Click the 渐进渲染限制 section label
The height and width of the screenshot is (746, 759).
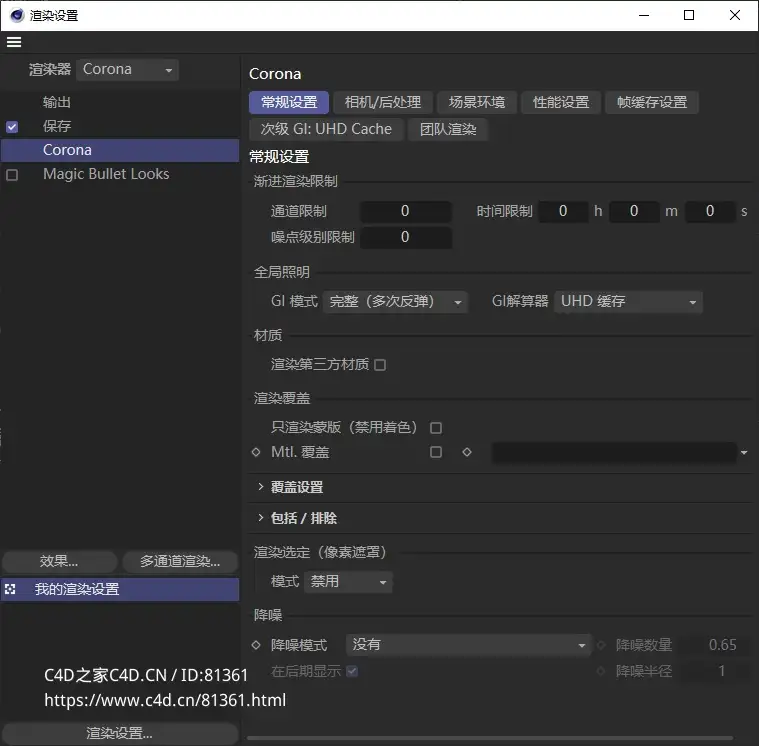coord(296,182)
